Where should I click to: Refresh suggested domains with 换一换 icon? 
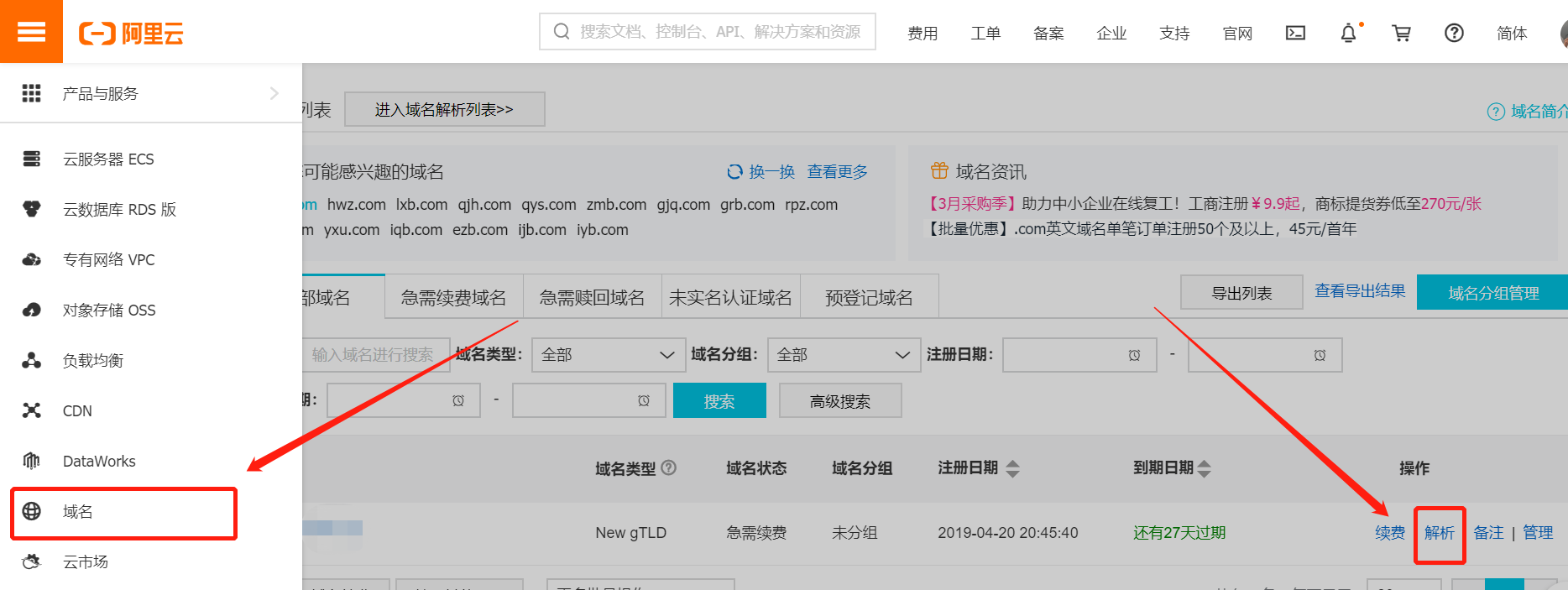pos(734,172)
